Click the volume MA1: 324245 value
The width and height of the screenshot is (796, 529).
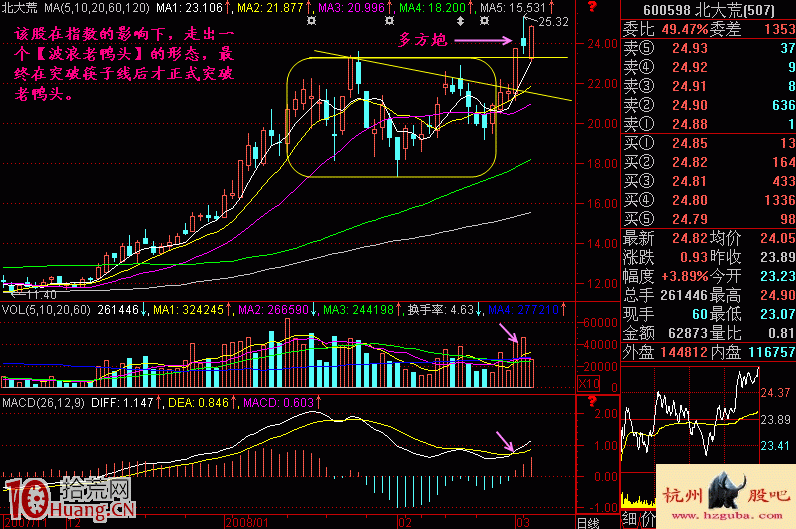pos(188,310)
